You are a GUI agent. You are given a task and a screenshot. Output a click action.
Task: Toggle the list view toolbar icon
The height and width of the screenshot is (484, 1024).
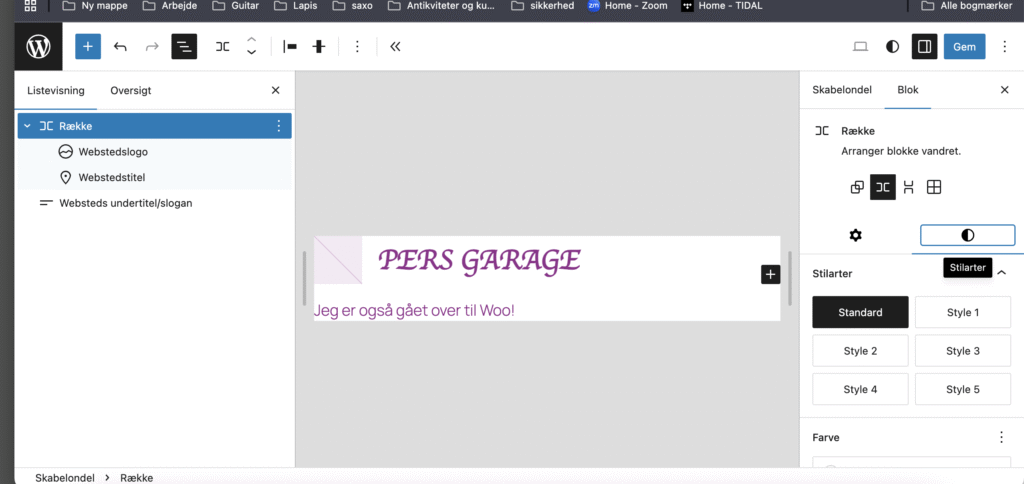(x=183, y=46)
